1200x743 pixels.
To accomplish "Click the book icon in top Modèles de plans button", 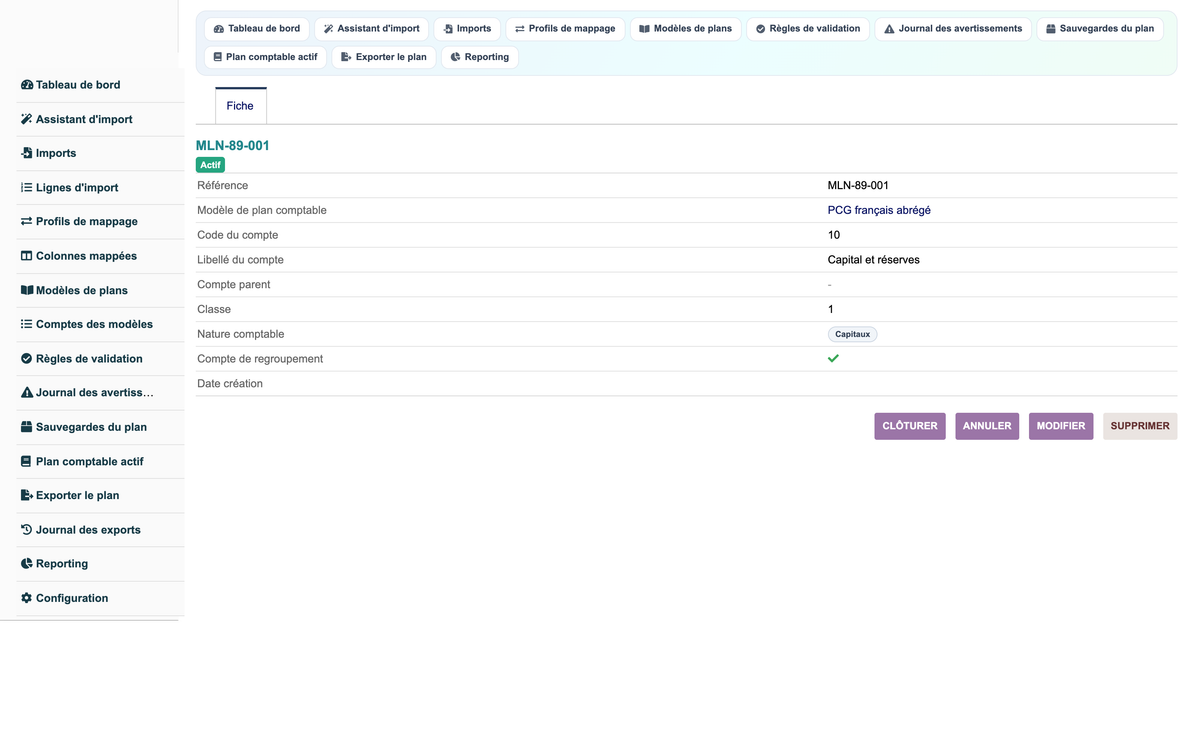I will click(x=644, y=29).
